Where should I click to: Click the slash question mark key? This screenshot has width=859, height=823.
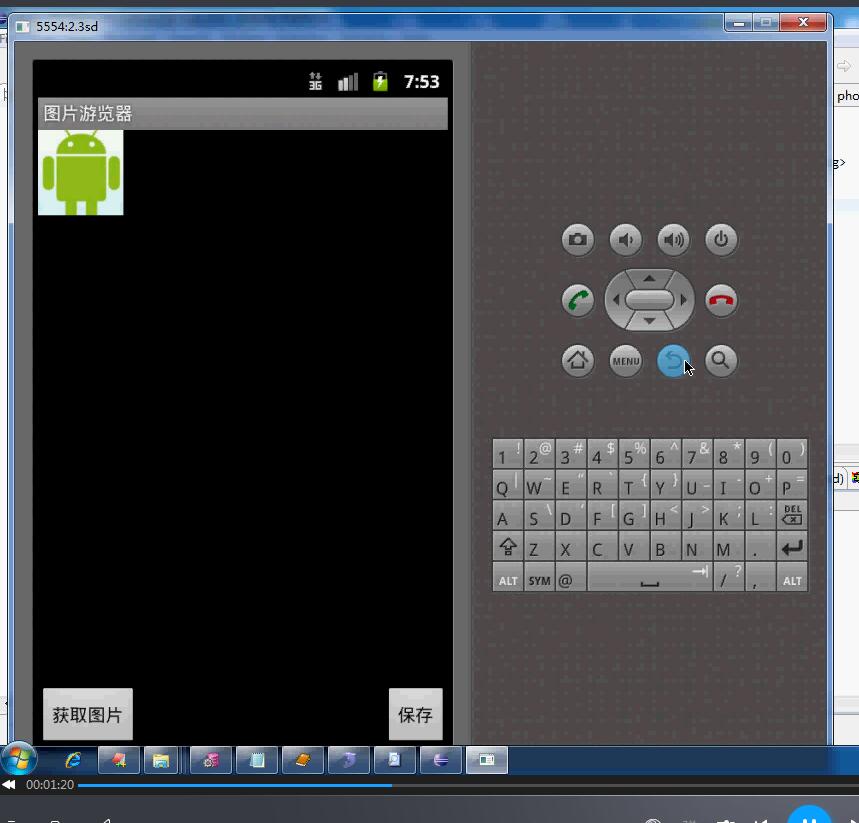click(729, 579)
